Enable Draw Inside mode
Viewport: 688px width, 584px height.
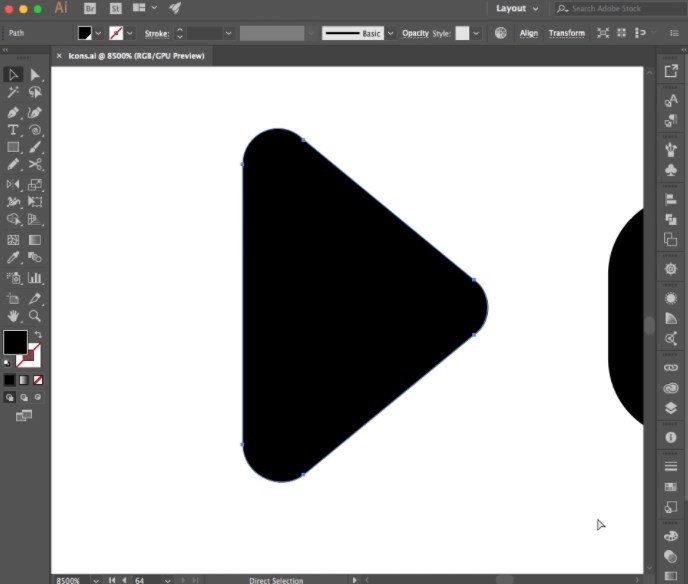[38, 398]
